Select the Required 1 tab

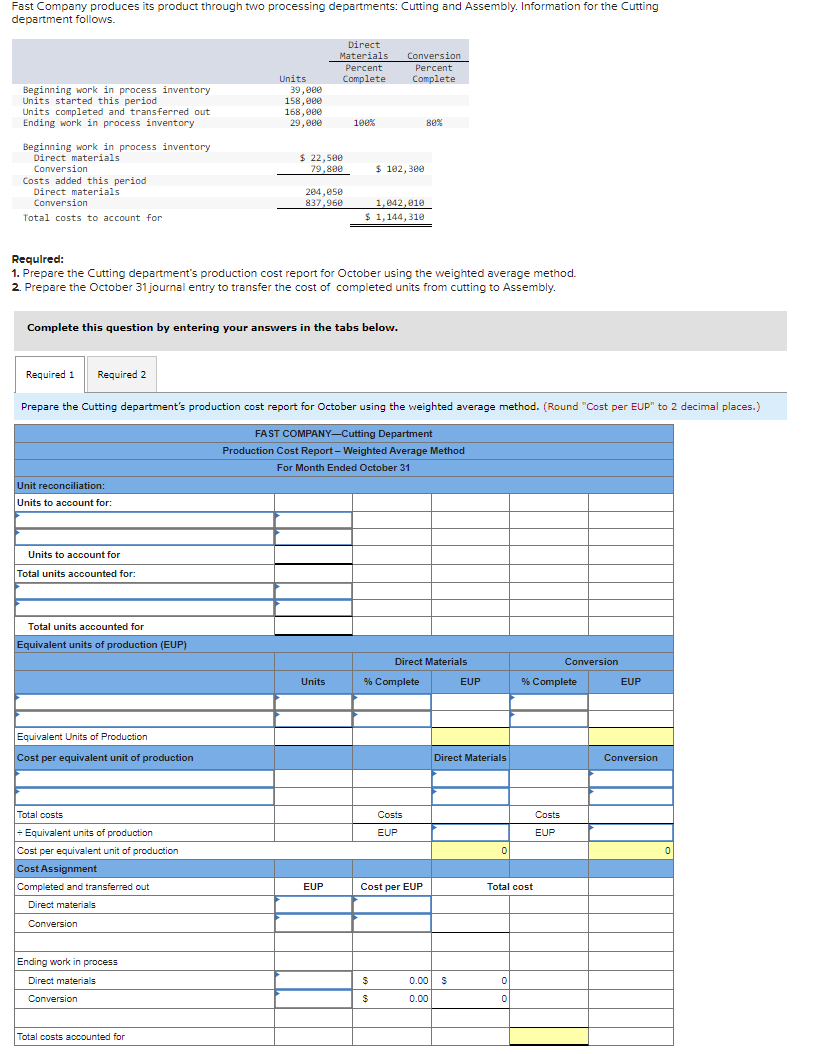(x=49, y=373)
